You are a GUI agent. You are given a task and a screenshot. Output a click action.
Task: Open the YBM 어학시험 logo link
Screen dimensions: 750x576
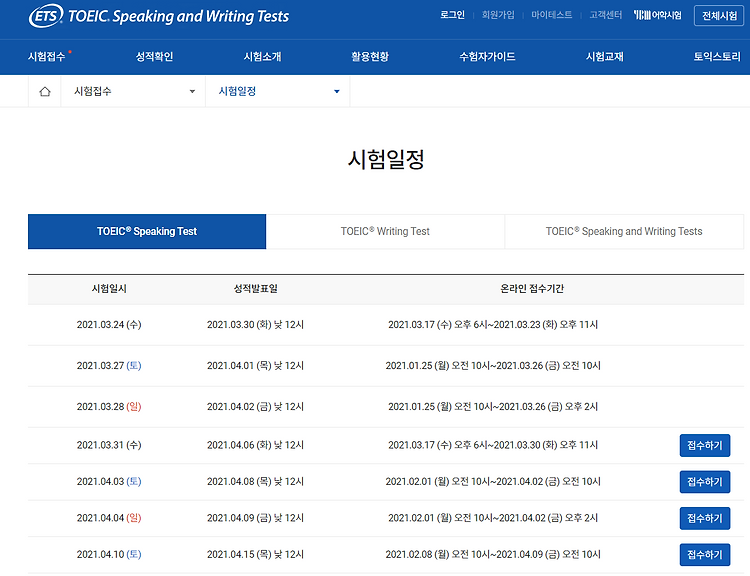[657, 15]
